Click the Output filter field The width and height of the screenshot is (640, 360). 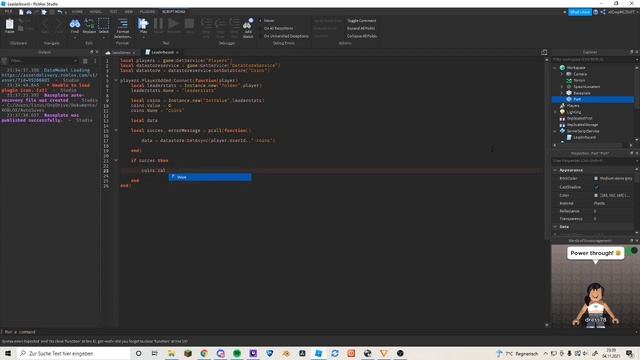[x=43, y=61]
